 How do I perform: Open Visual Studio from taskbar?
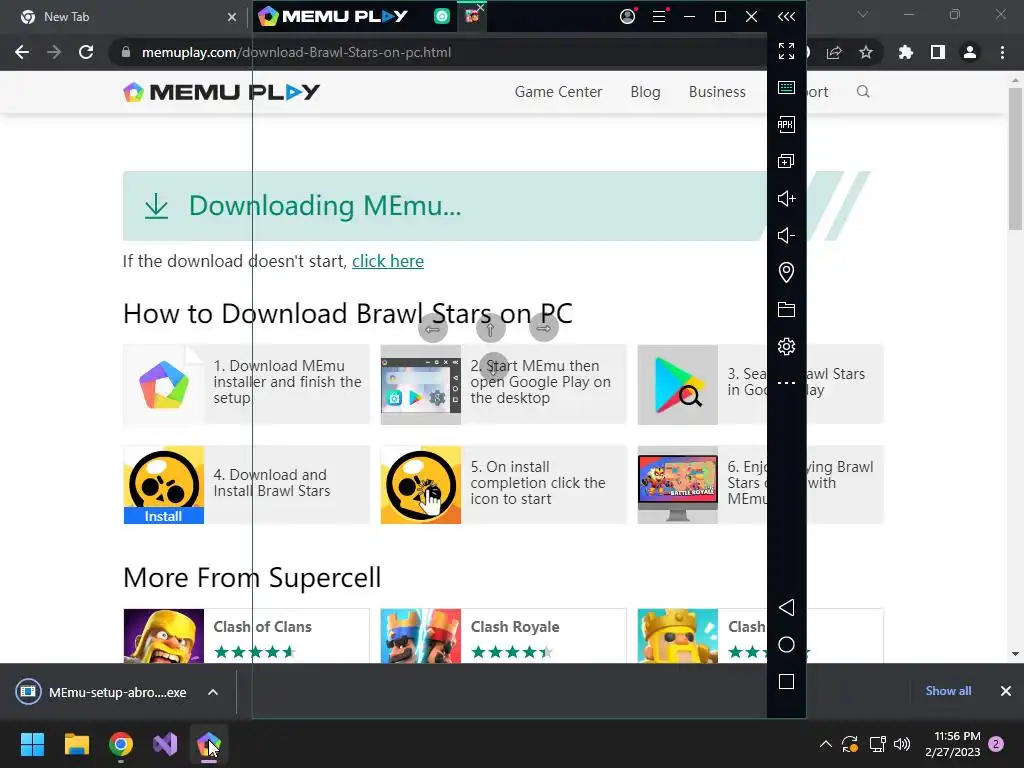click(165, 744)
